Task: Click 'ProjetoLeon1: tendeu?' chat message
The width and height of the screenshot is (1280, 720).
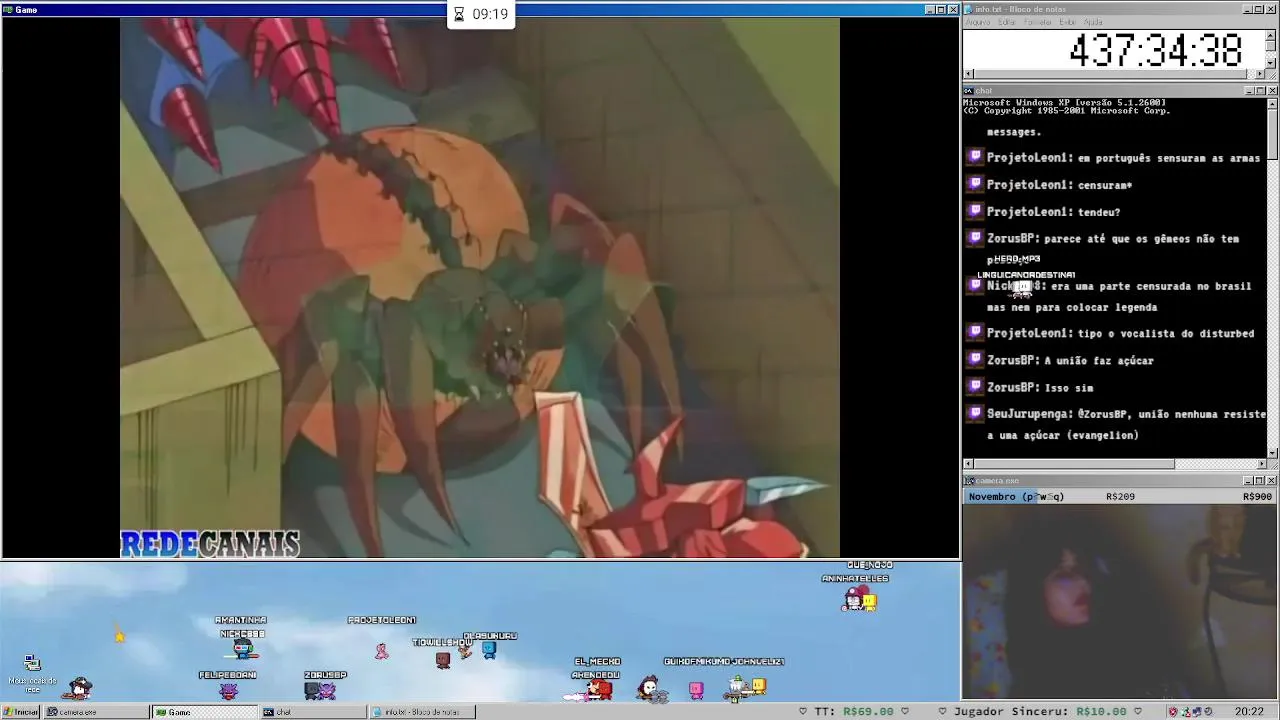Action: point(1053,212)
